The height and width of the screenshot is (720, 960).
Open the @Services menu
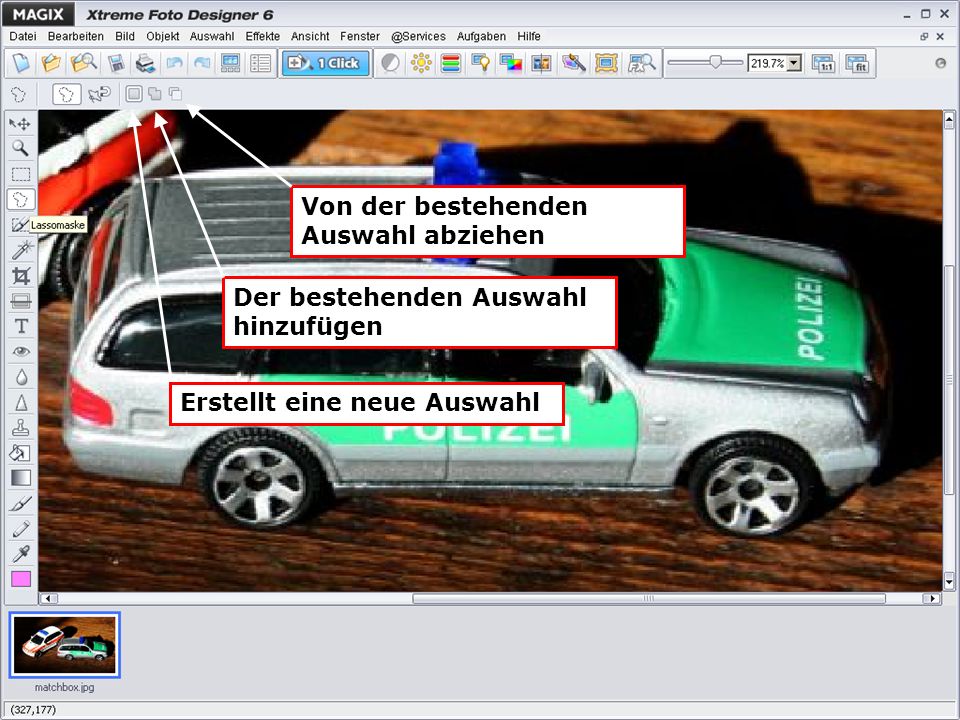pyautogui.click(x=419, y=37)
